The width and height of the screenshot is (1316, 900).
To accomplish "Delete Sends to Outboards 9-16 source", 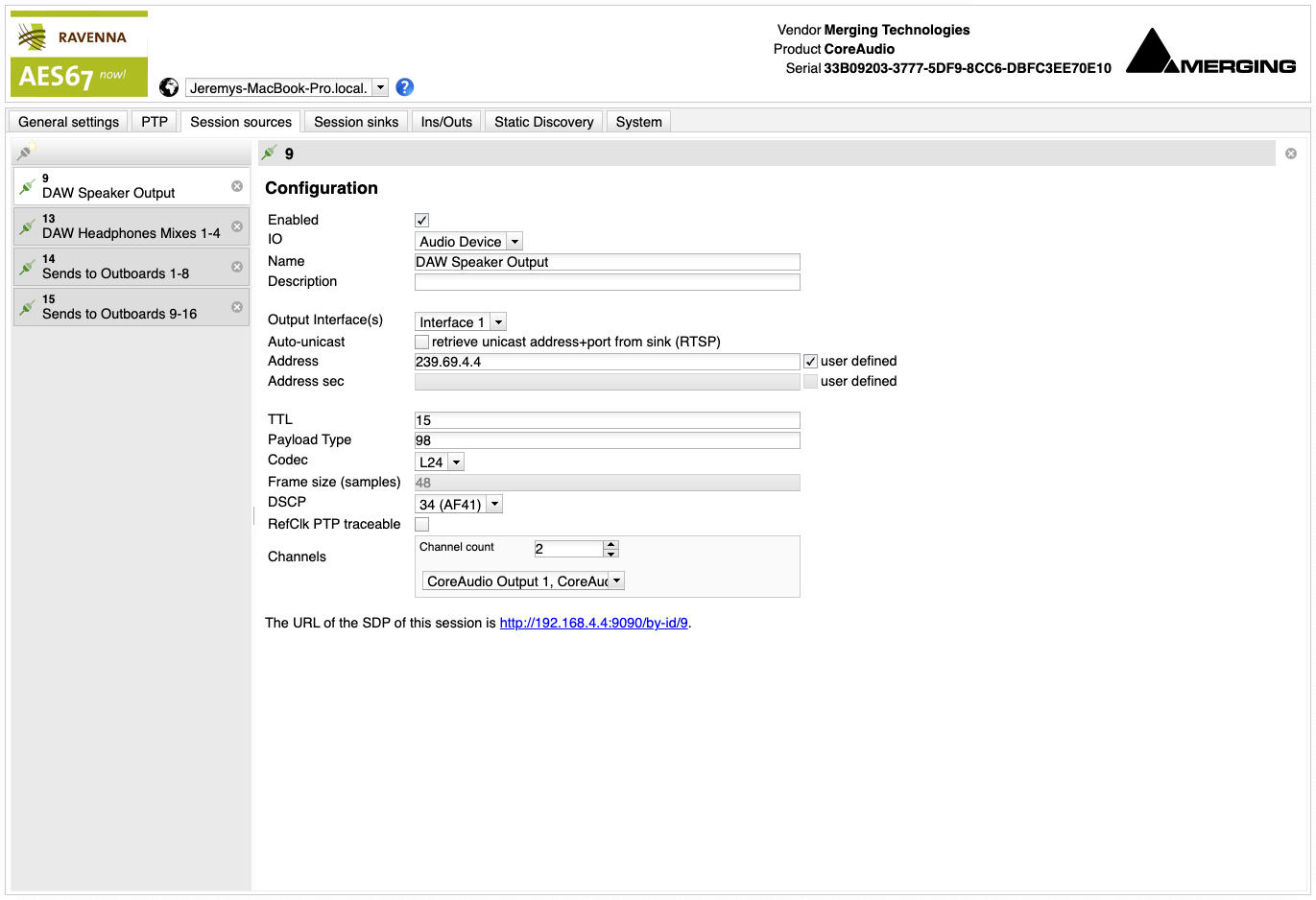I will [x=237, y=307].
